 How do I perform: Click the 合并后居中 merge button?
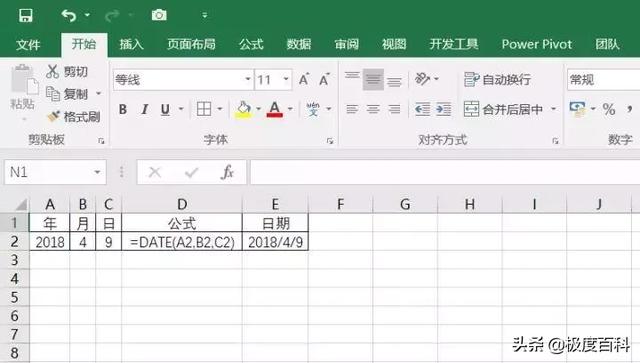pyautogui.click(x=504, y=109)
